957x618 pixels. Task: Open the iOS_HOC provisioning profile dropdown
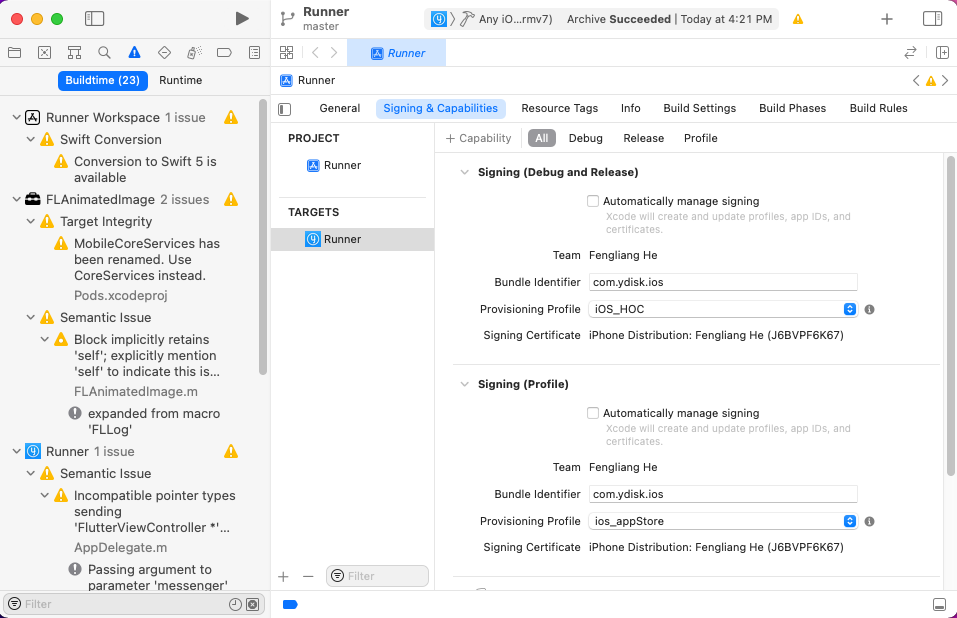point(849,309)
